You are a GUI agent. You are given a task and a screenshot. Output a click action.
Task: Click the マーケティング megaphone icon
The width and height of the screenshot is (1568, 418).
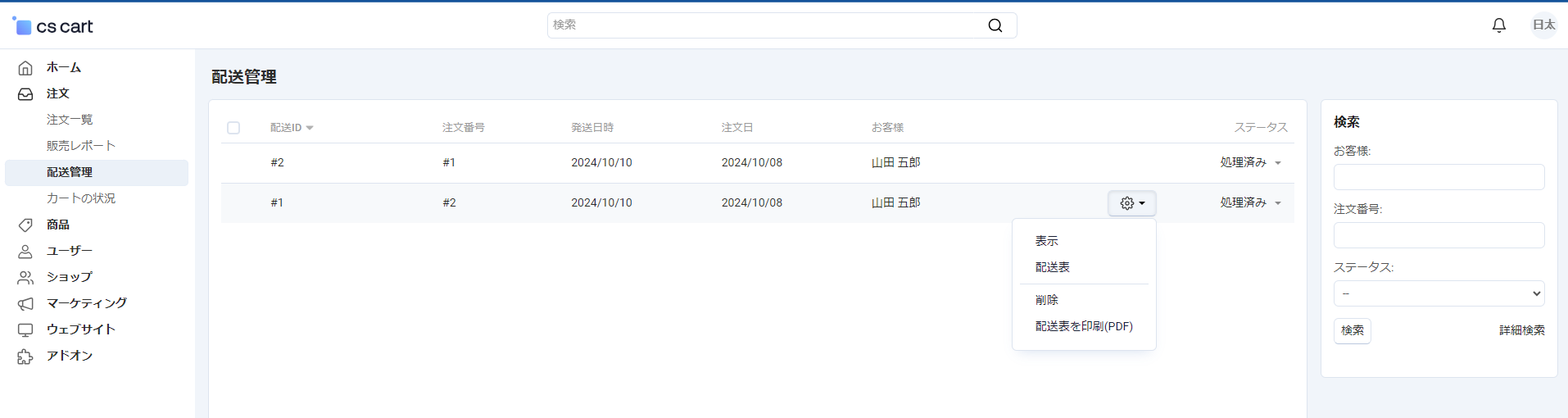pos(25,303)
